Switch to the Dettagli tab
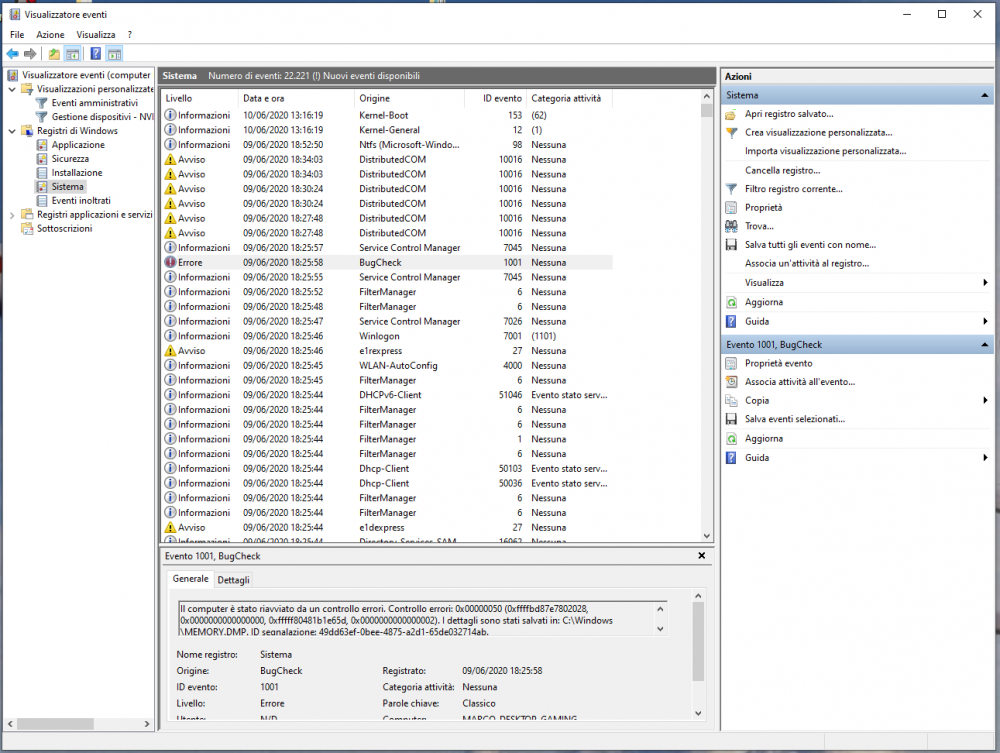The height and width of the screenshot is (753, 1000). (233, 580)
